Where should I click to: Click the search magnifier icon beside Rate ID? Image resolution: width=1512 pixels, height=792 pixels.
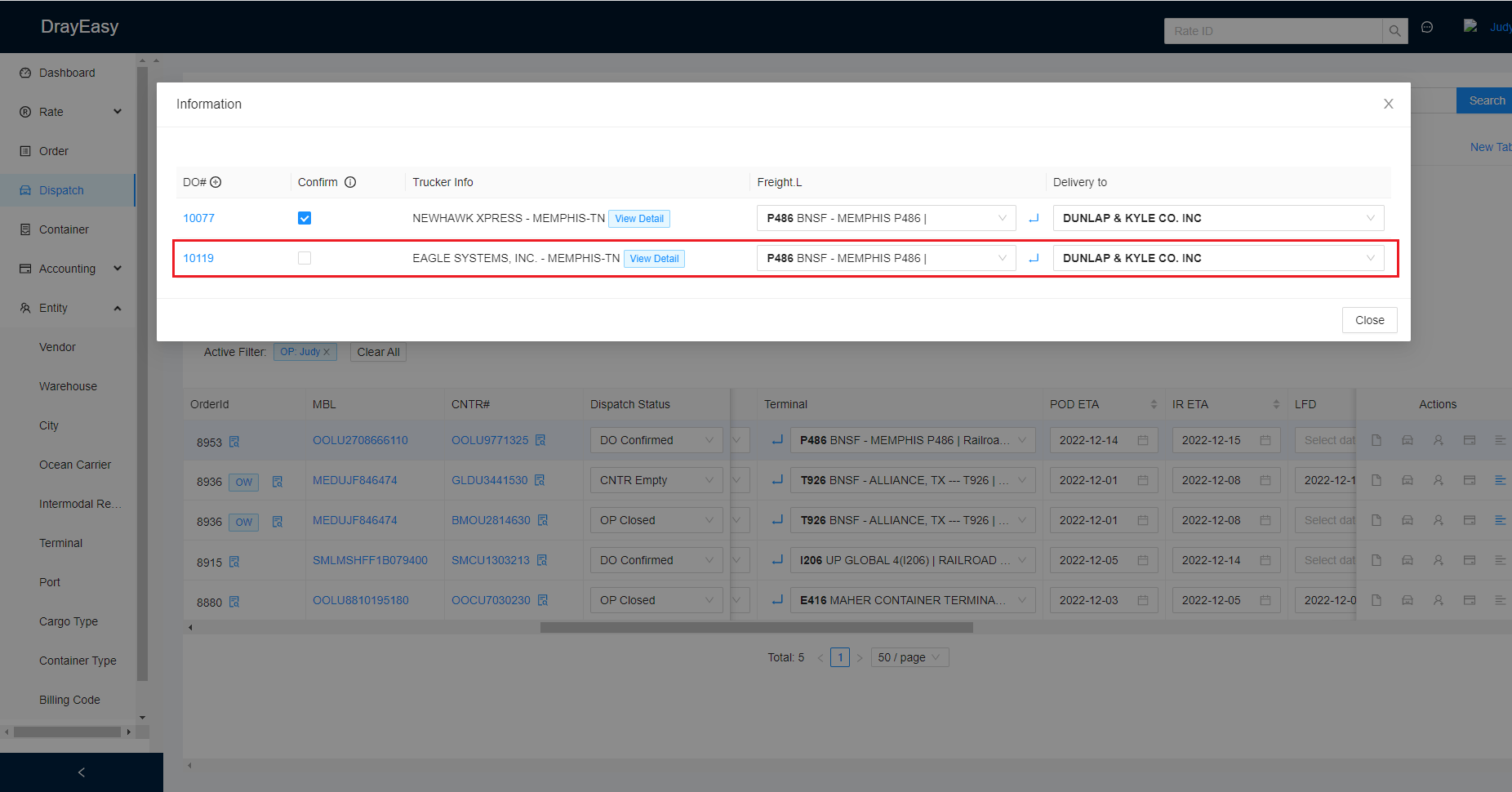pos(1395,31)
